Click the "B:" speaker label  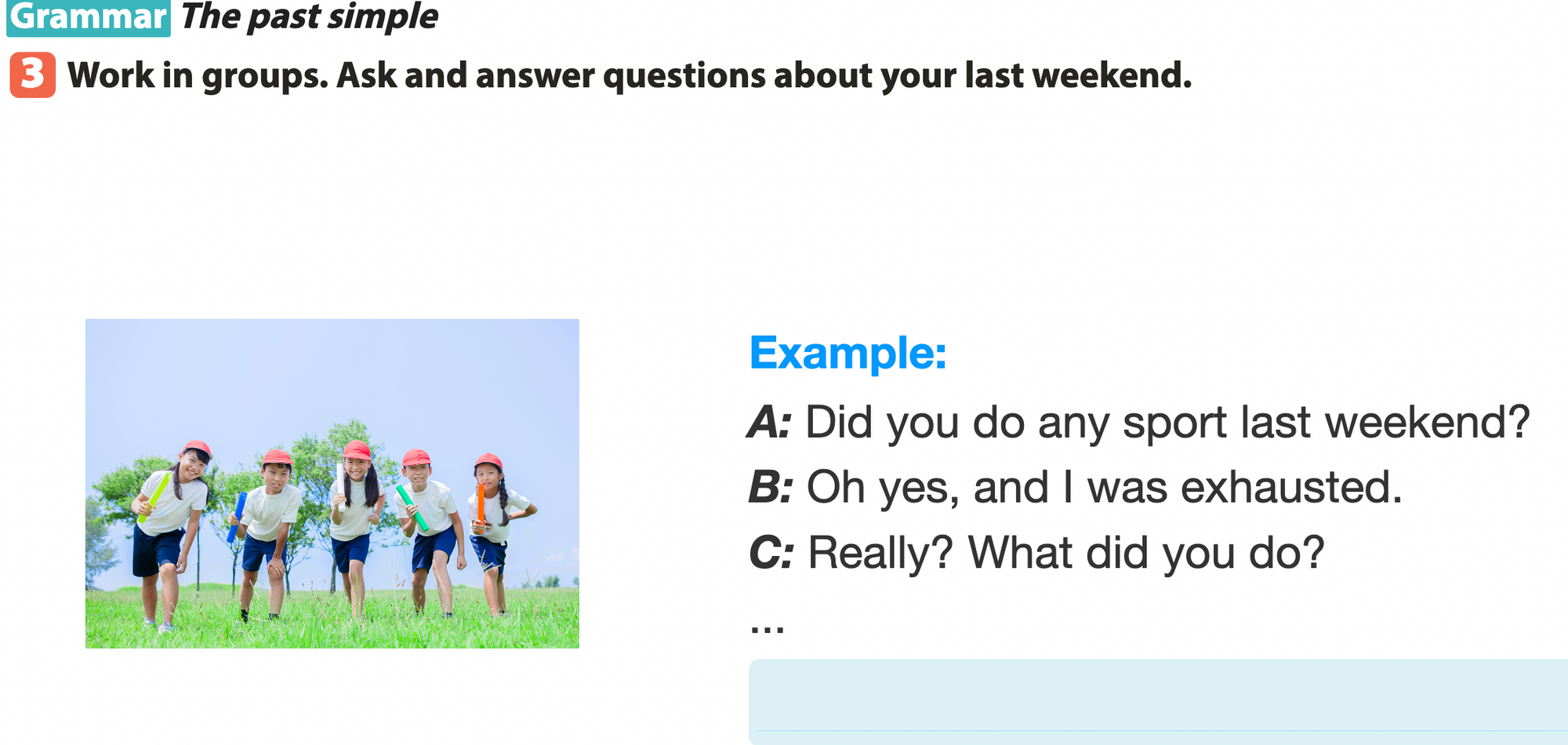coord(770,487)
